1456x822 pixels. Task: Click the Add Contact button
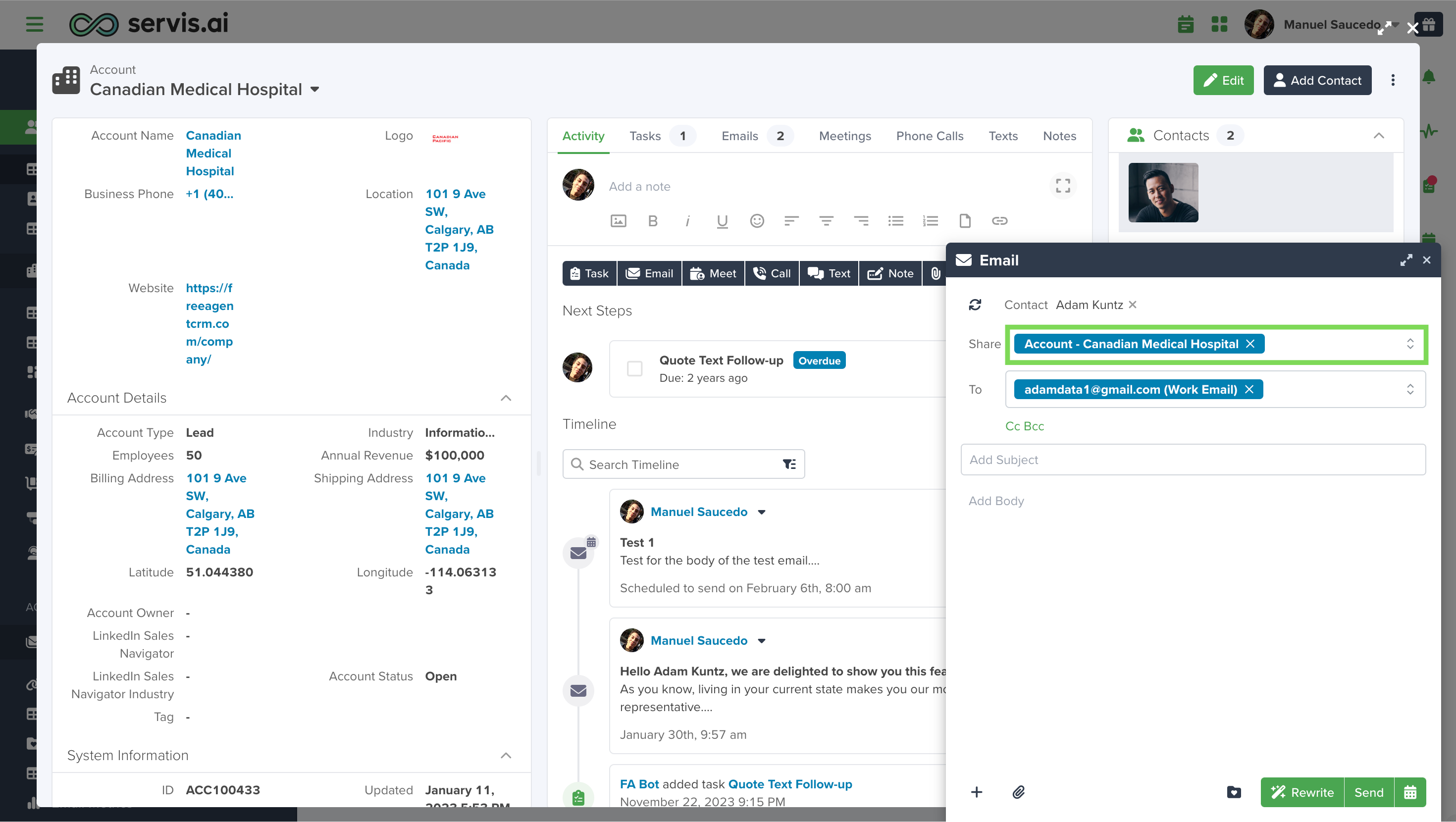click(x=1317, y=80)
